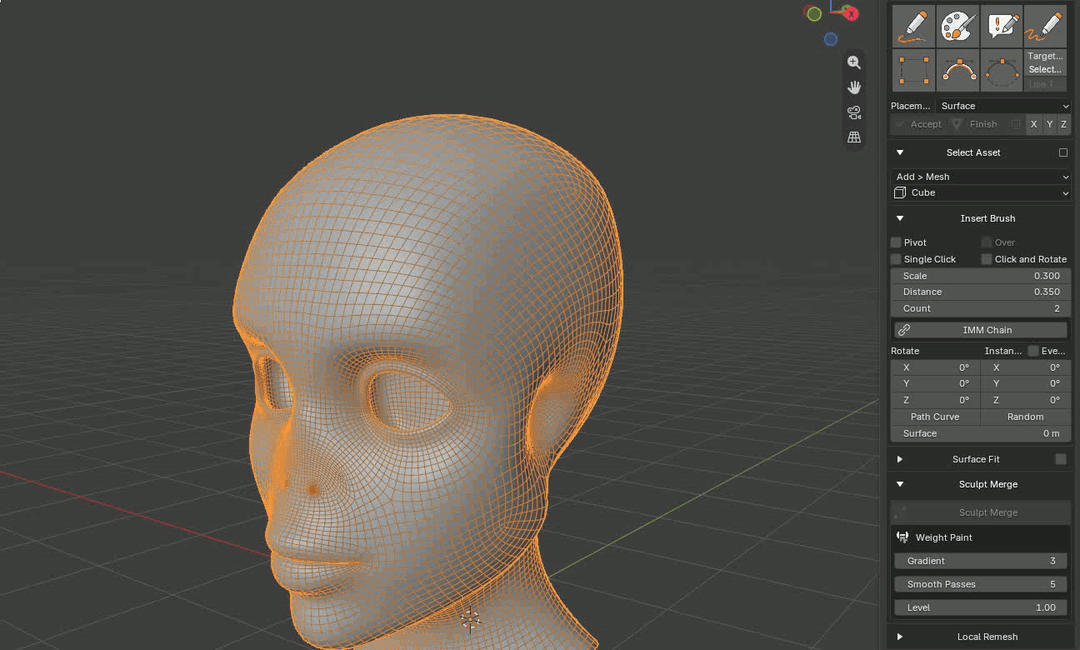Click the red X axis gizmo ball
This screenshot has height=650, width=1080.
point(851,13)
